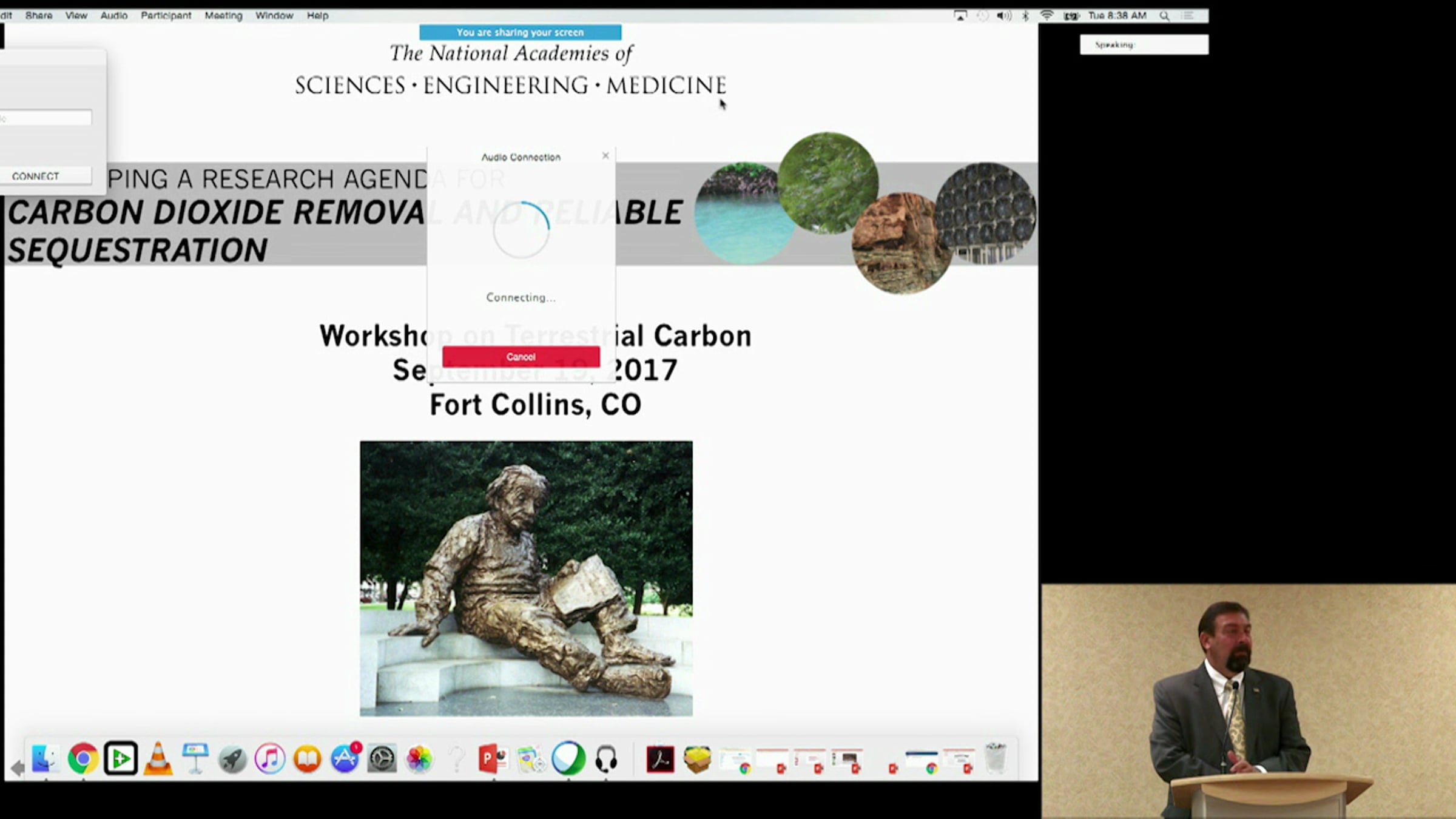Open the Audio menu
This screenshot has height=819, width=1456.
coord(113,16)
